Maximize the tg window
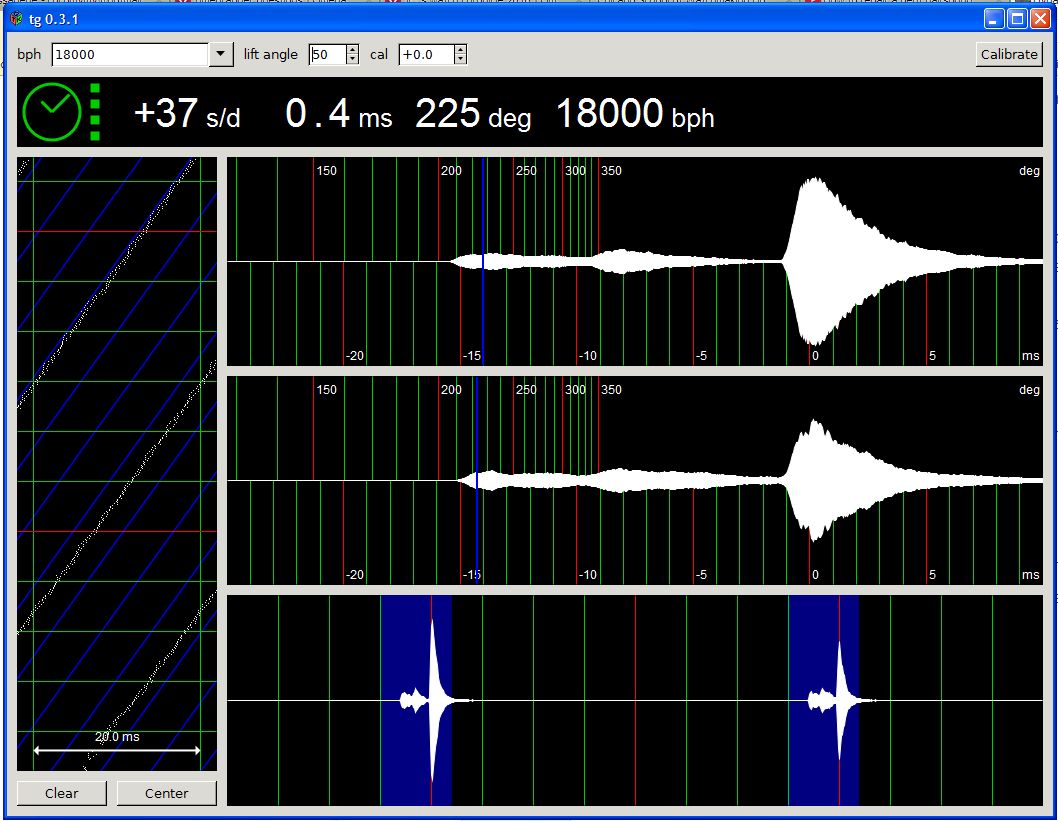Image resolution: width=1058 pixels, height=821 pixels. [x=1017, y=19]
